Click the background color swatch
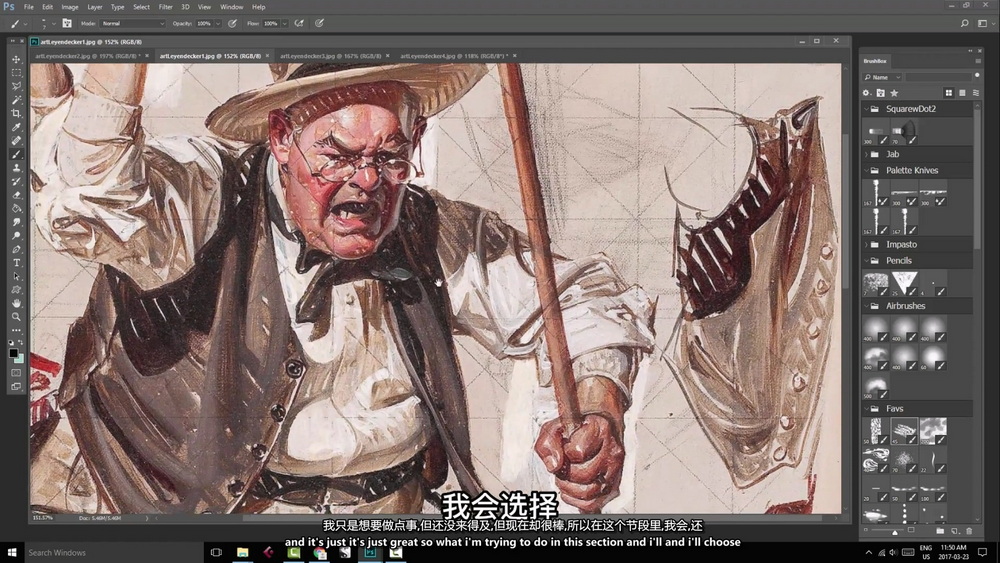 click(19, 358)
